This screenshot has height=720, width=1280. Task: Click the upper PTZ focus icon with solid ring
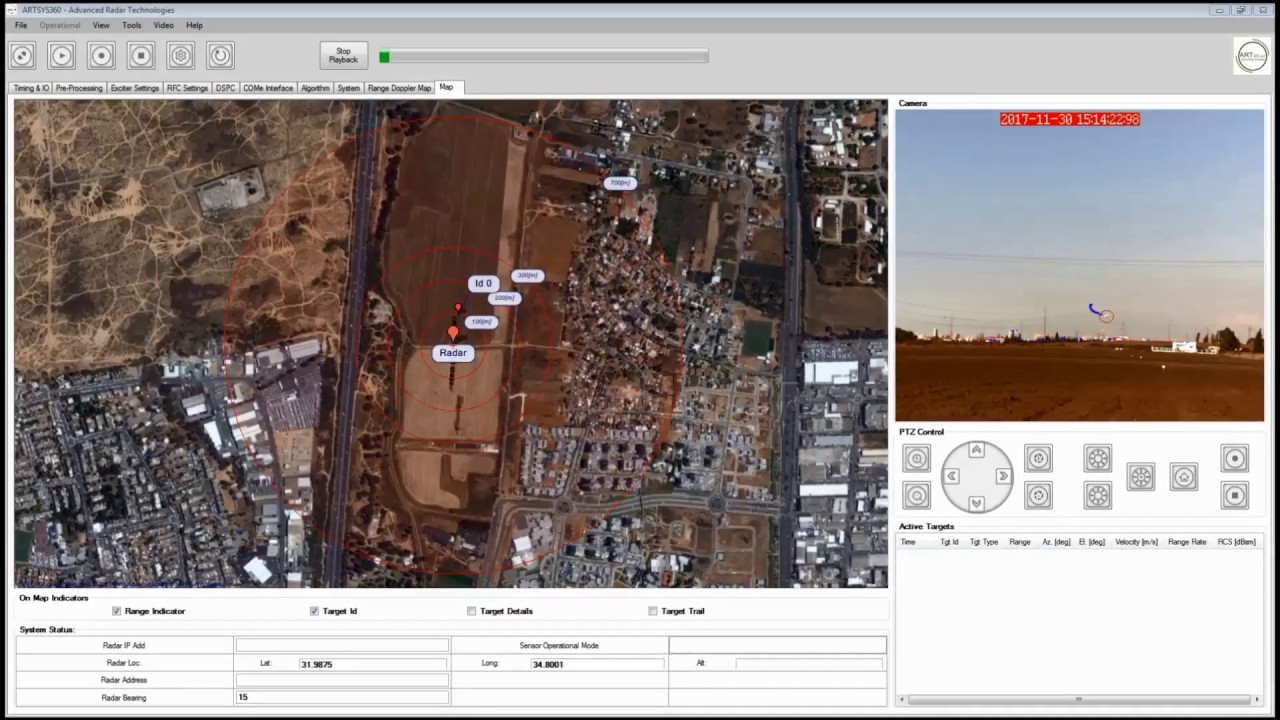[x=1038, y=459]
